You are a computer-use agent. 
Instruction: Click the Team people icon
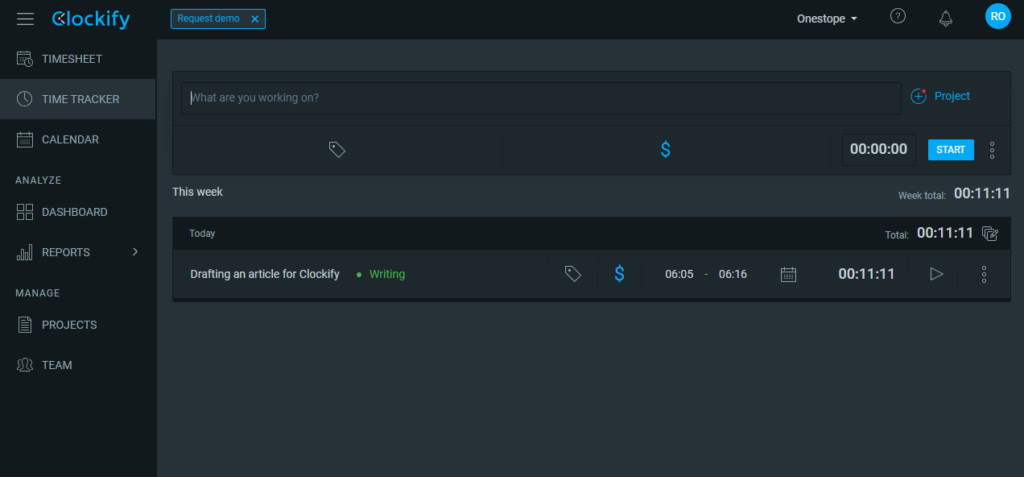25,365
